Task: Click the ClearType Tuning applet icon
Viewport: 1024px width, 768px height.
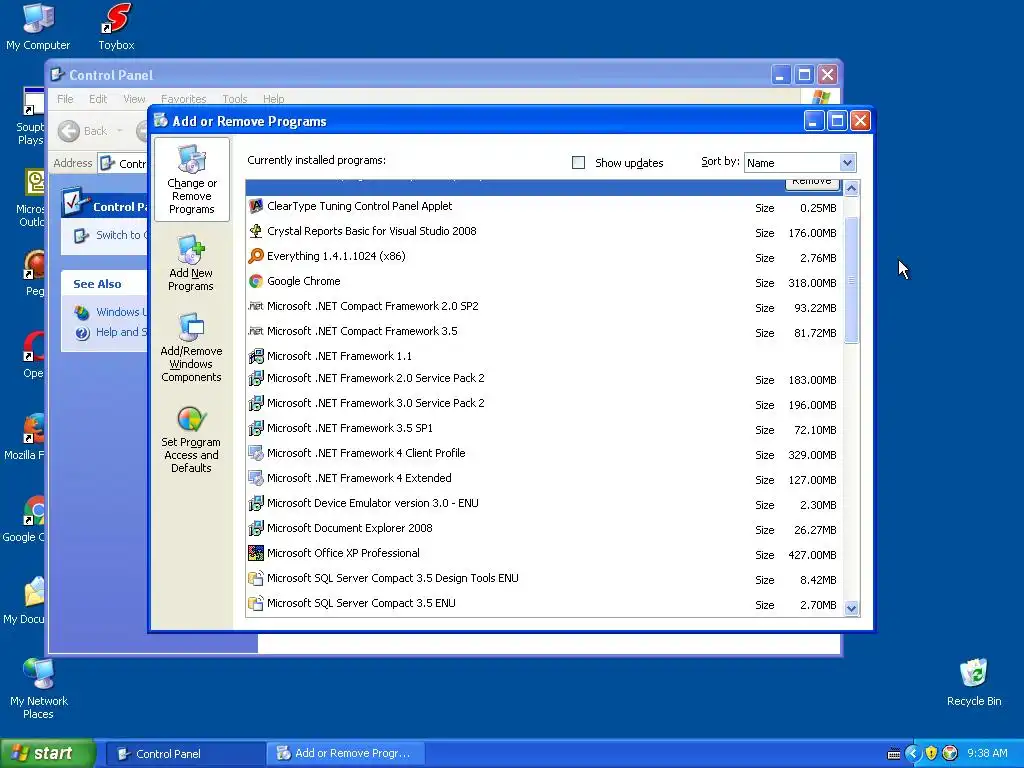Action: [256, 206]
